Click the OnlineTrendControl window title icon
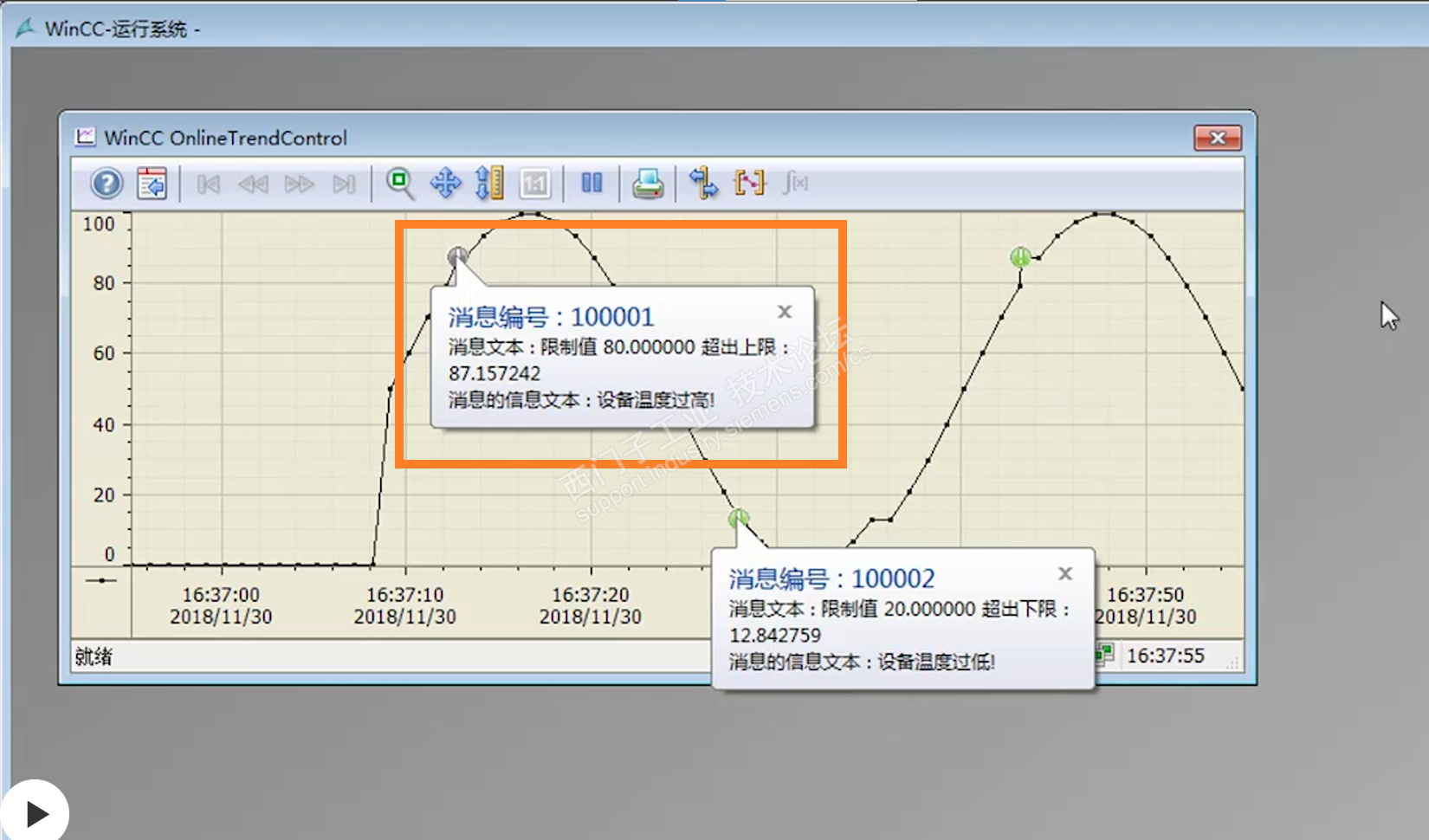The image size is (1429, 840). 85,137
